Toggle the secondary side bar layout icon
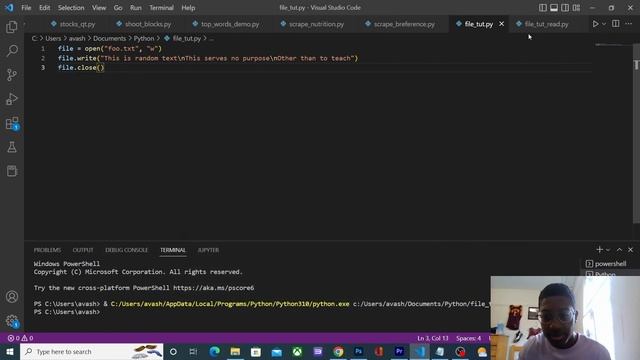This screenshot has width=640, height=360. [565, 8]
